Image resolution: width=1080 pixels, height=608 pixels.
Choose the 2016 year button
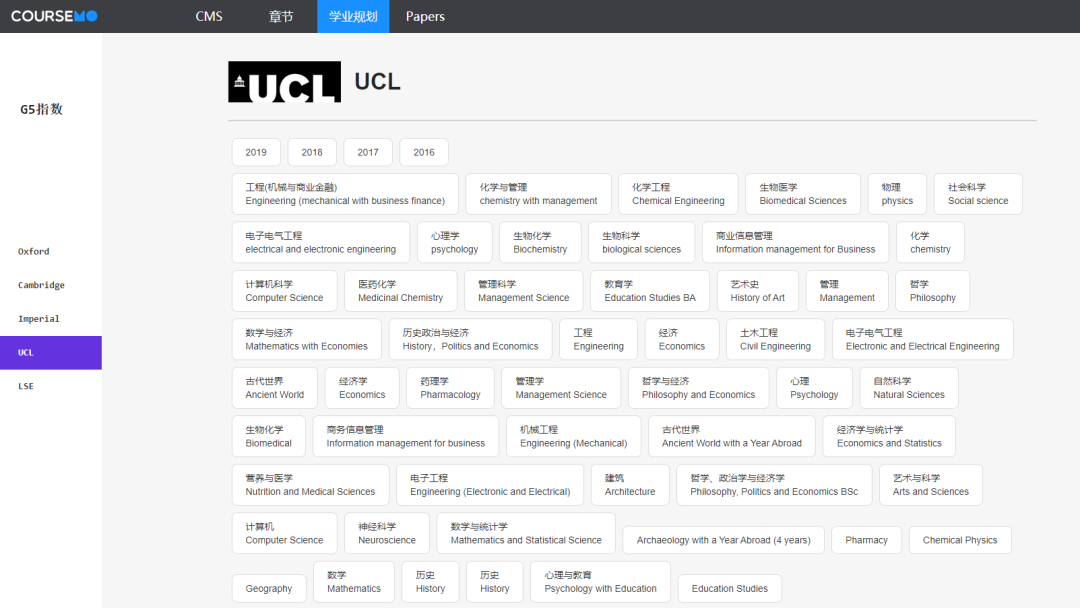coord(424,152)
